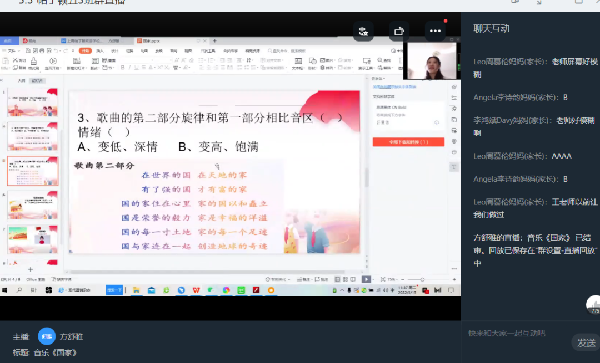The height and width of the screenshot is (363, 600).
Task: Add a new slide with plus icon
Action: pos(30,269)
